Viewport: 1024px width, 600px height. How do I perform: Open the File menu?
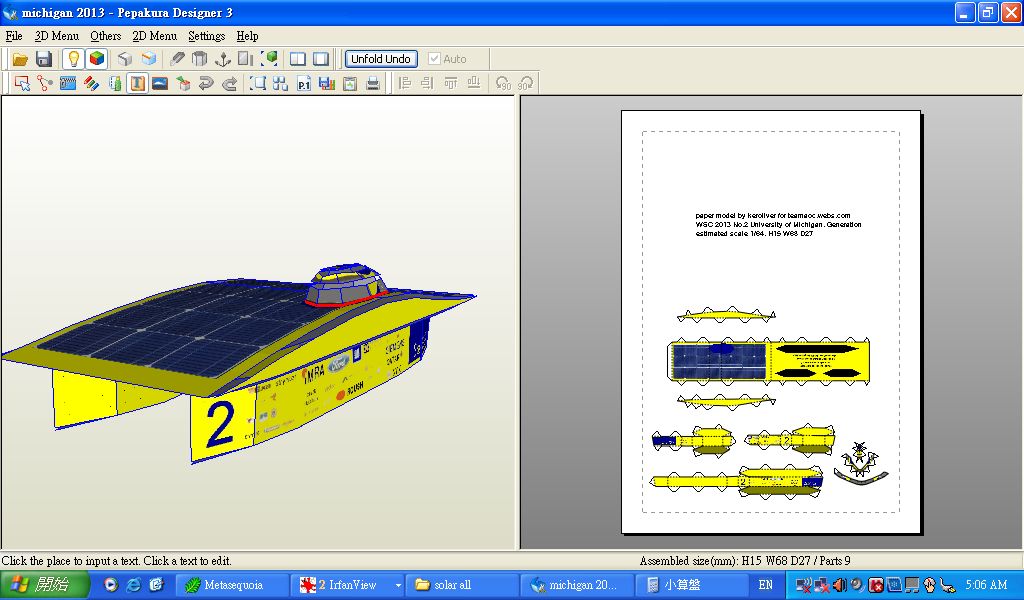point(14,36)
